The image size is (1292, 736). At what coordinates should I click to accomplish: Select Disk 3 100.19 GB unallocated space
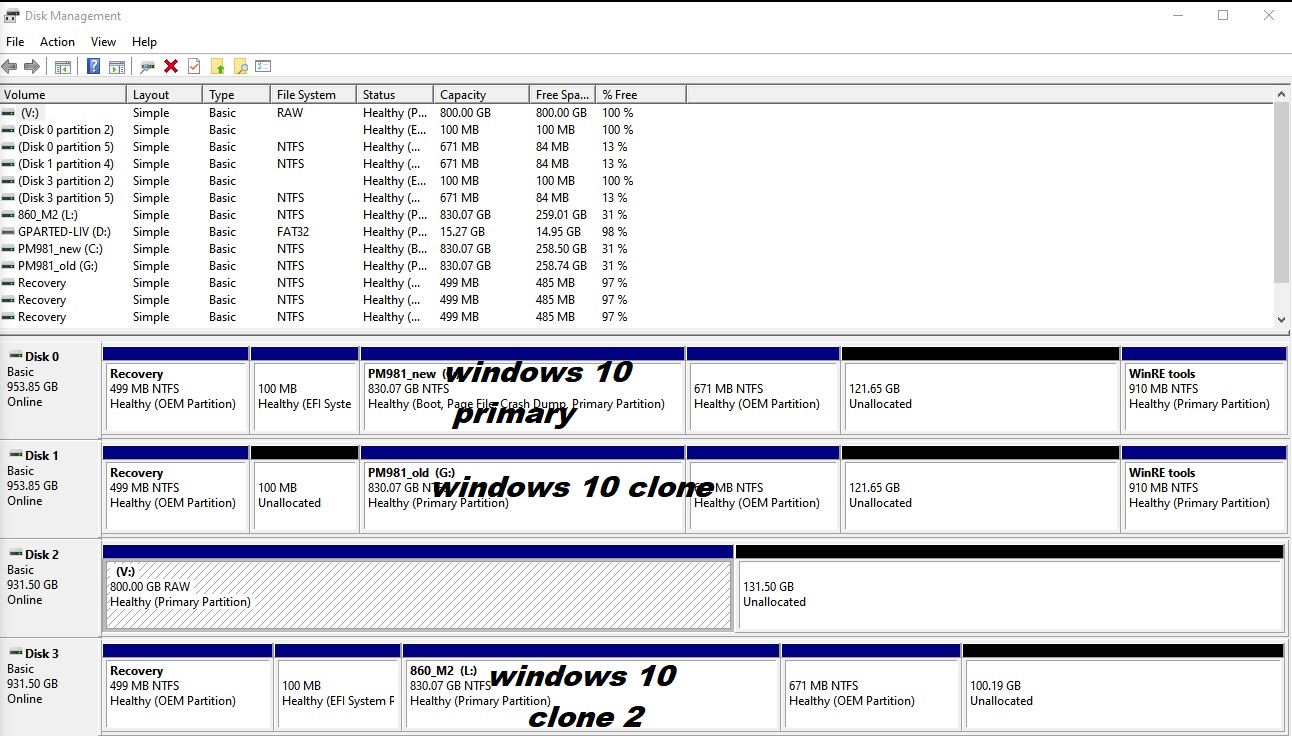tap(1123, 687)
